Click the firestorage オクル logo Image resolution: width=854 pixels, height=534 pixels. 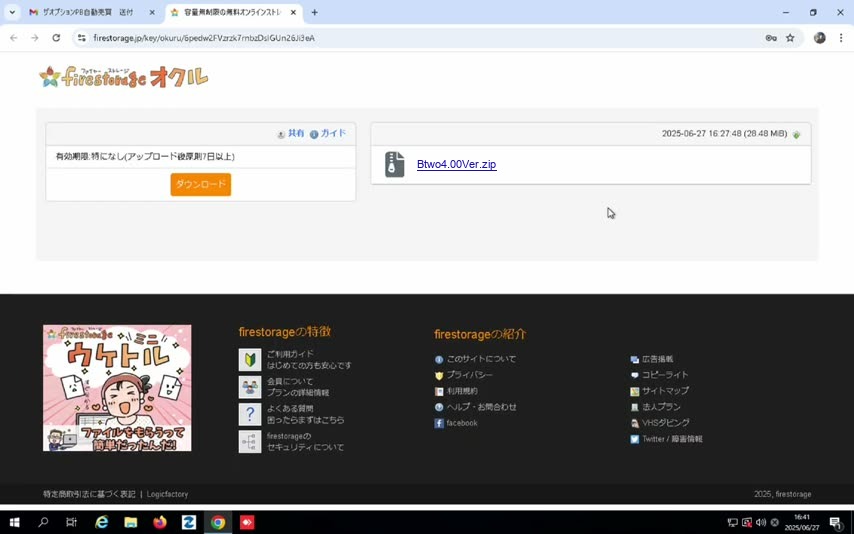[124, 77]
